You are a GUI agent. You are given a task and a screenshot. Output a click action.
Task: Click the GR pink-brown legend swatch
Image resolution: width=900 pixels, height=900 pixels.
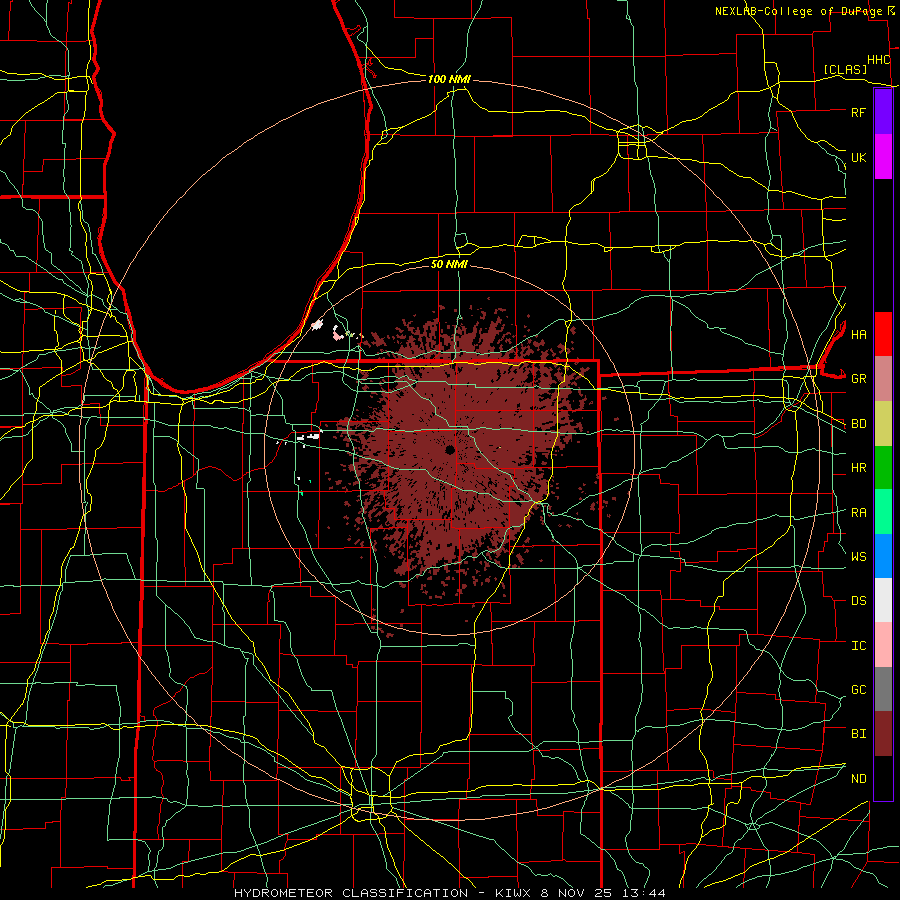click(x=883, y=379)
